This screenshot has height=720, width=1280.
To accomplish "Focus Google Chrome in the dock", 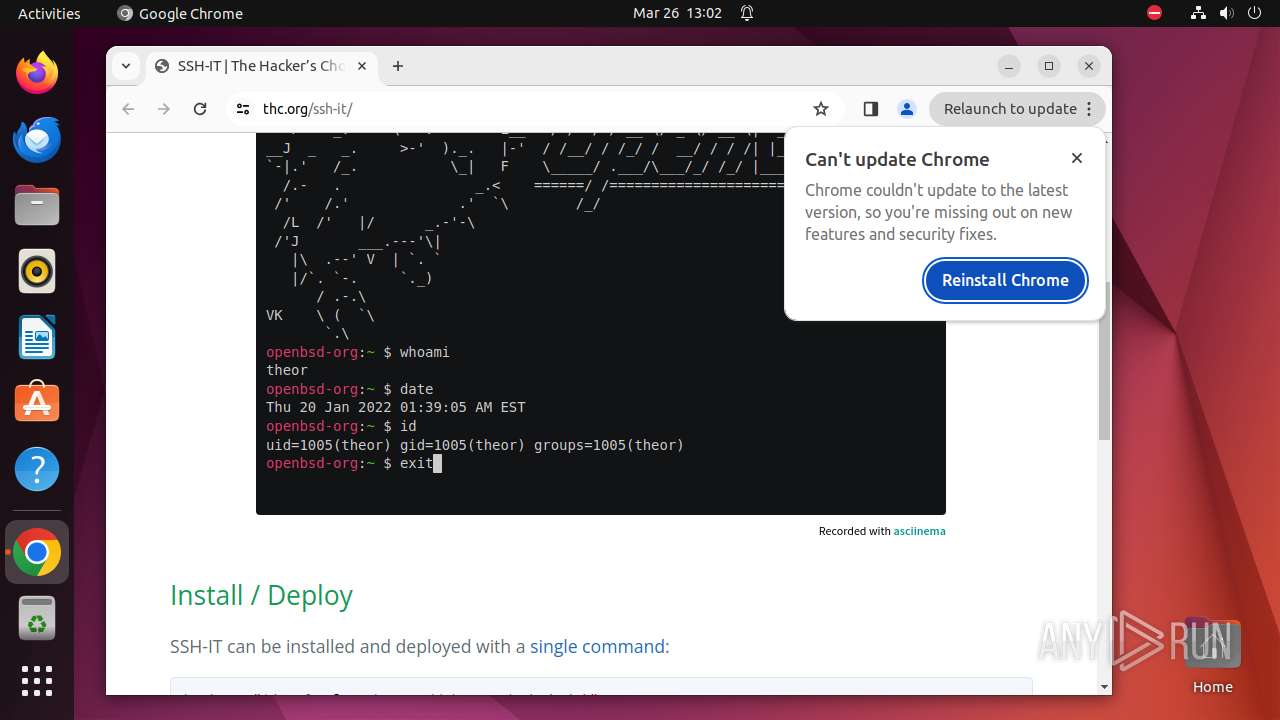I will pyautogui.click(x=37, y=552).
